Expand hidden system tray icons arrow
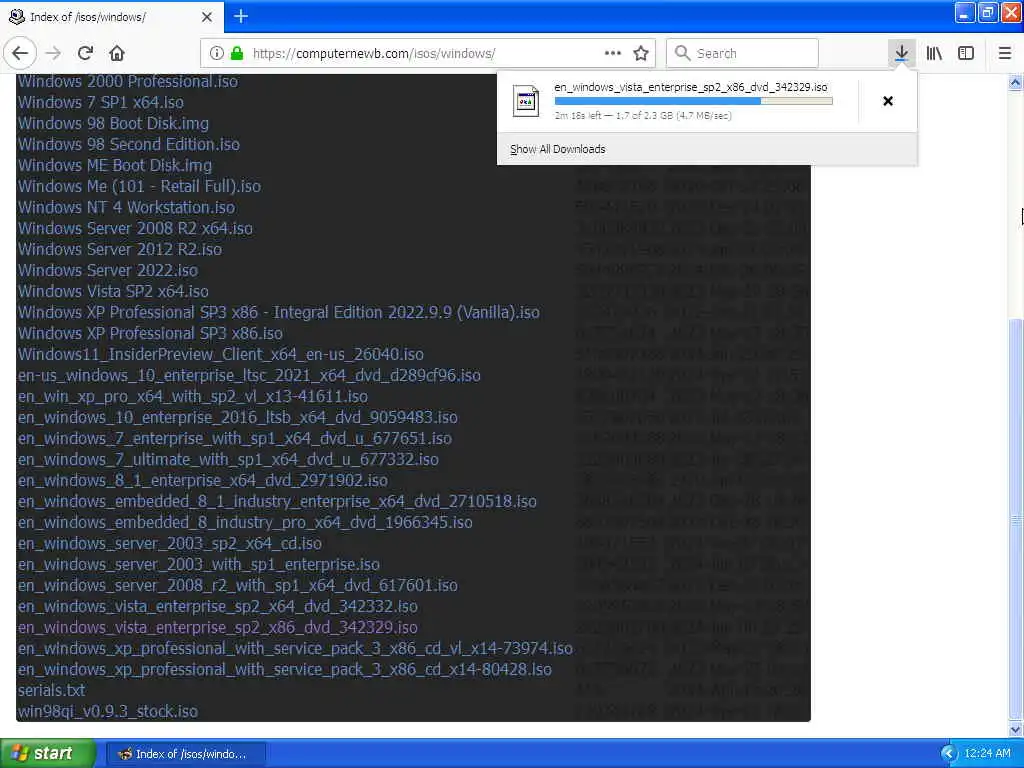The width and height of the screenshot is (1024, 768). pos(949,754)
